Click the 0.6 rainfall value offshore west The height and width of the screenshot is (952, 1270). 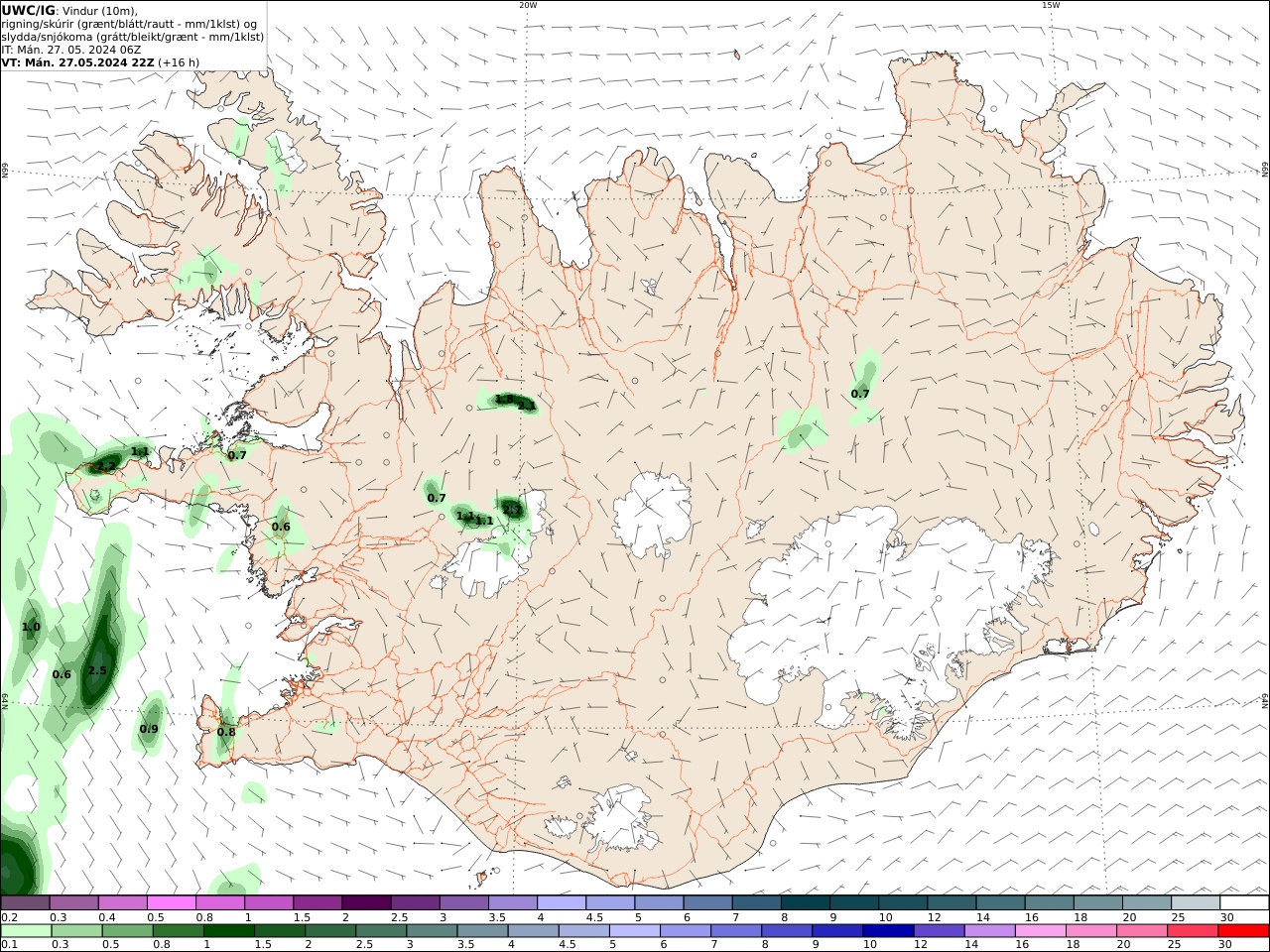coord(62,674)
